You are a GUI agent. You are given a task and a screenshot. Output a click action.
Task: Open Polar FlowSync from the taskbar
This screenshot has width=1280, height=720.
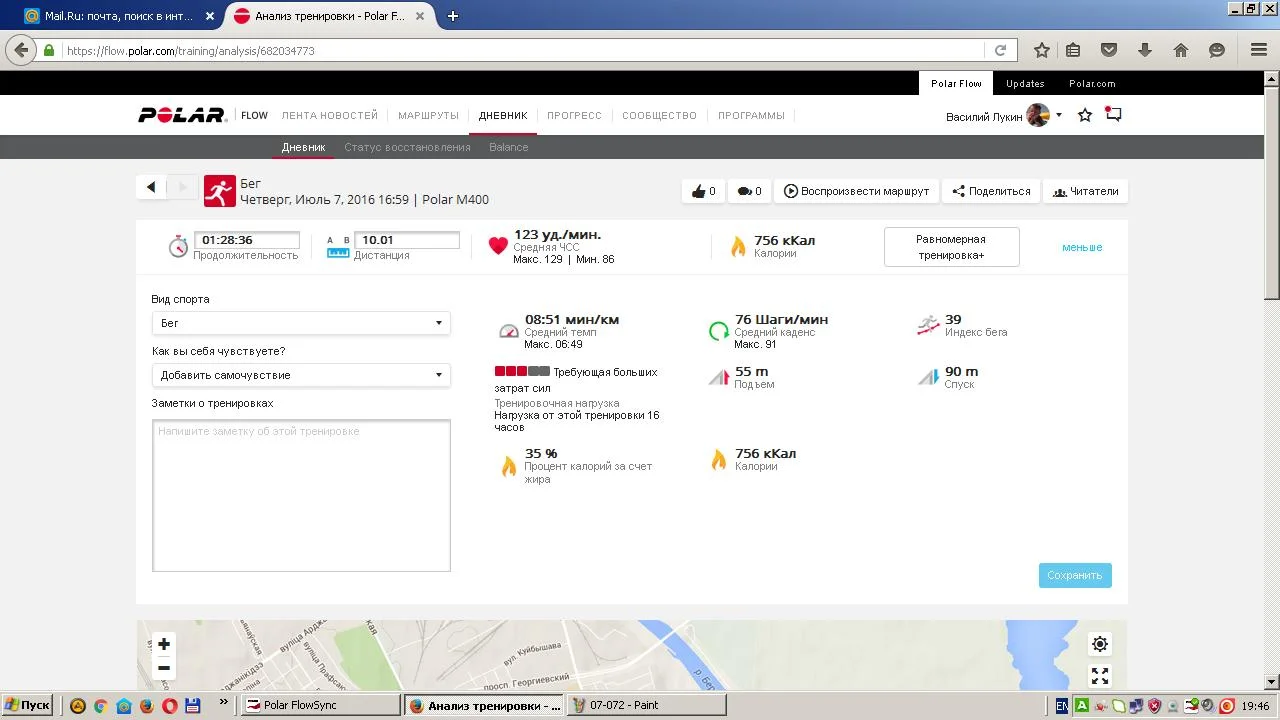pyautogui.click(x=321, y=705)
